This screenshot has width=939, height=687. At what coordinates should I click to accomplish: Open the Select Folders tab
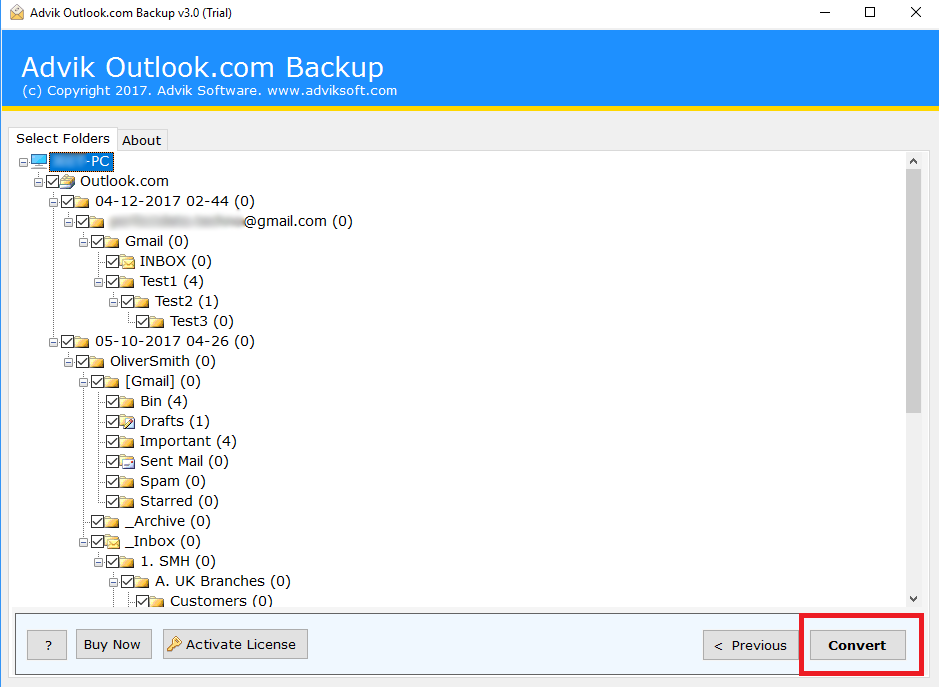coord(63,138)
